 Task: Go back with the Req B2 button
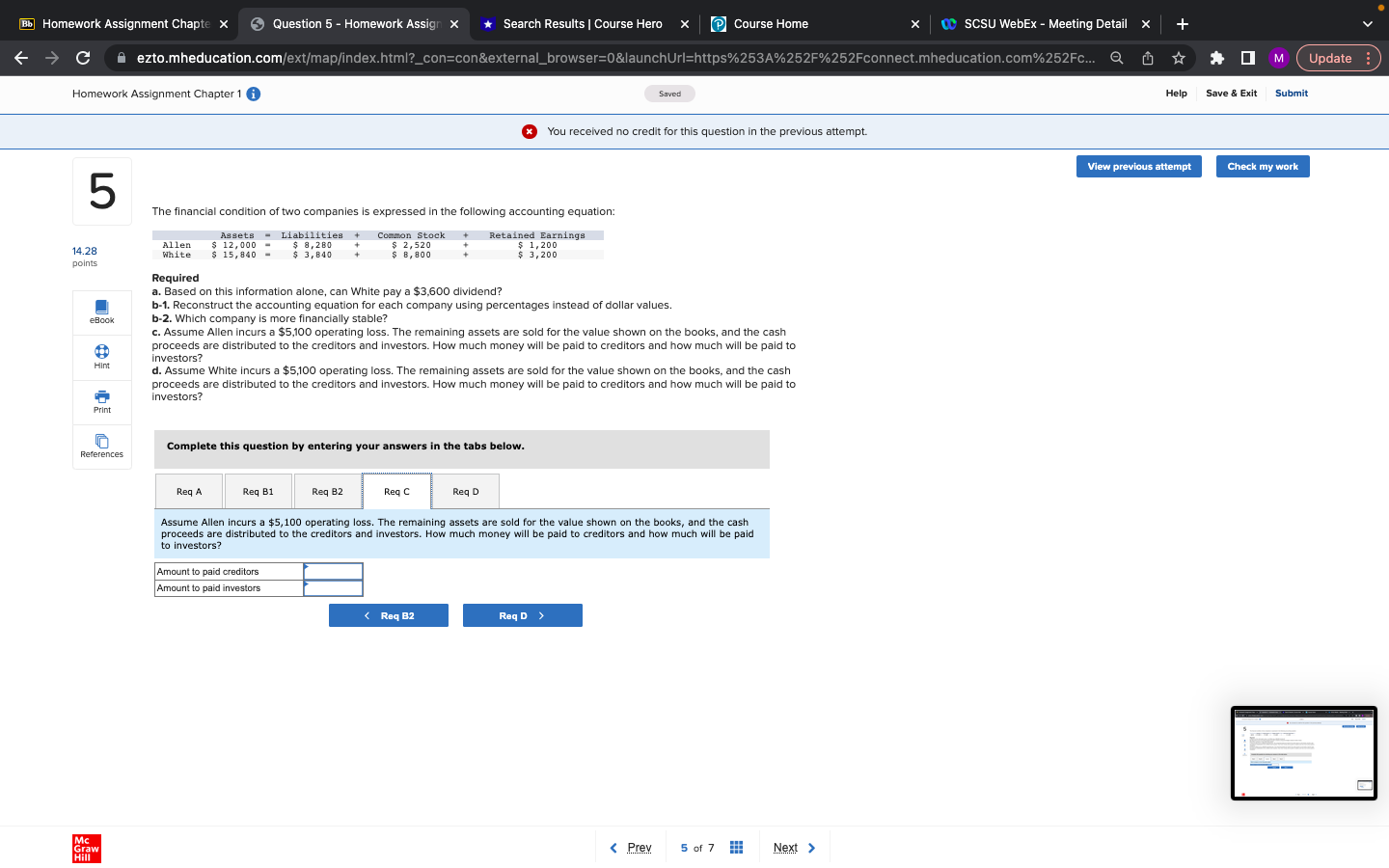pyautogui.click(x=389, y=615)
